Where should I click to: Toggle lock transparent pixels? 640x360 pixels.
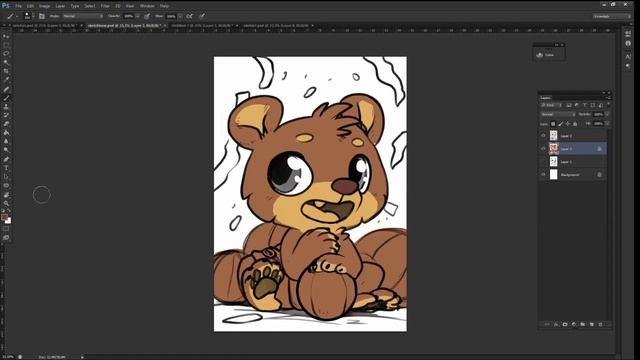click(x=553, y=124)
